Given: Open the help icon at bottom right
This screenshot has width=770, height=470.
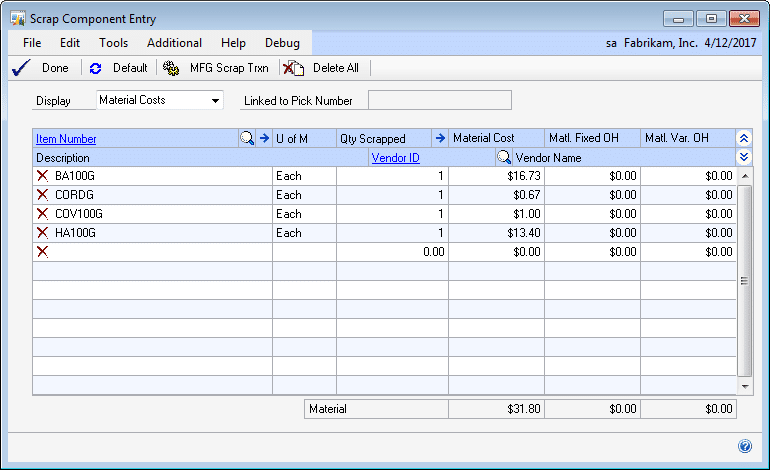Looking at the screenshot, I should pyautogui.click(x=744, y=446).
